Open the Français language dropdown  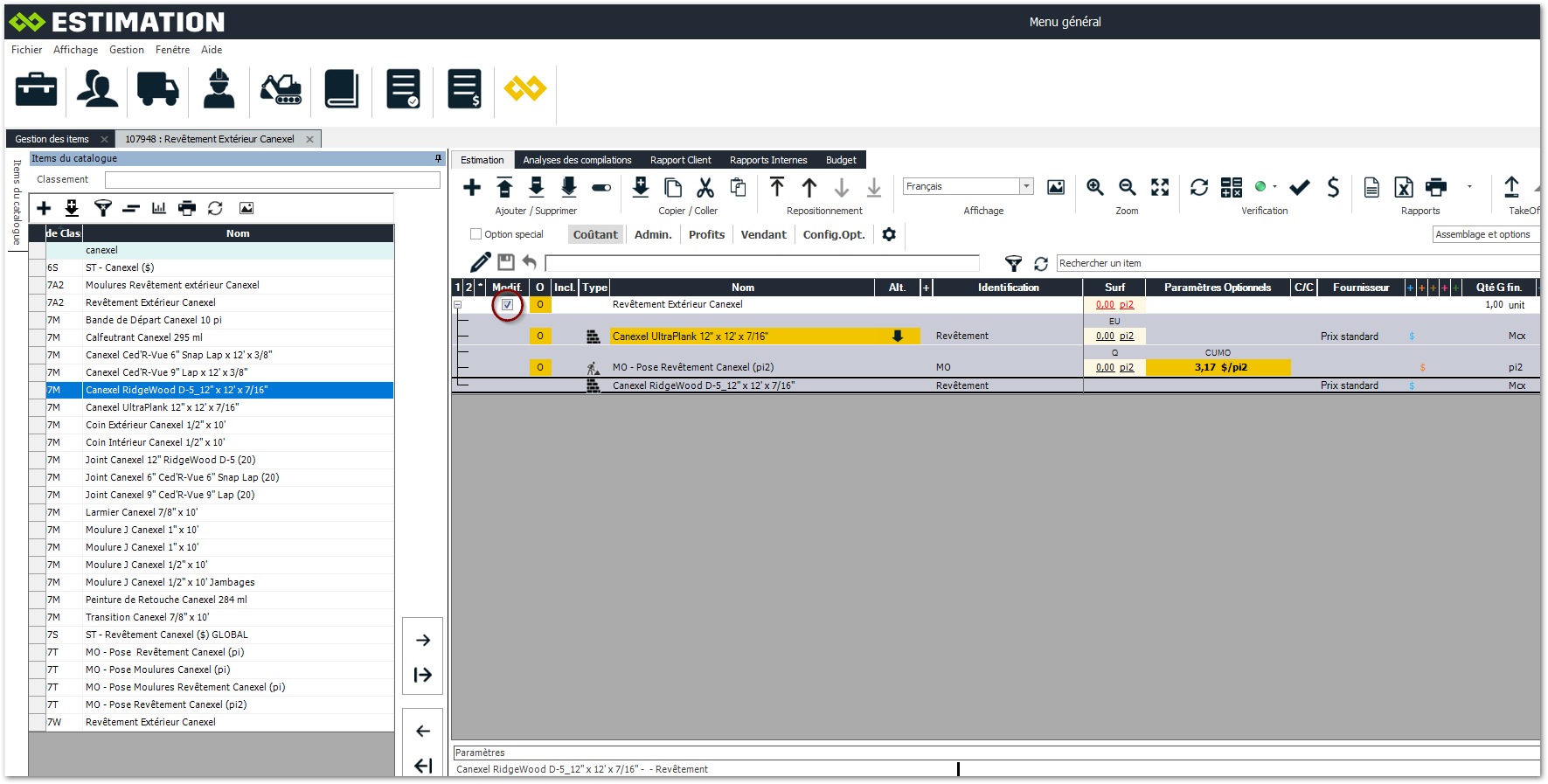(x=1026, y=186)
